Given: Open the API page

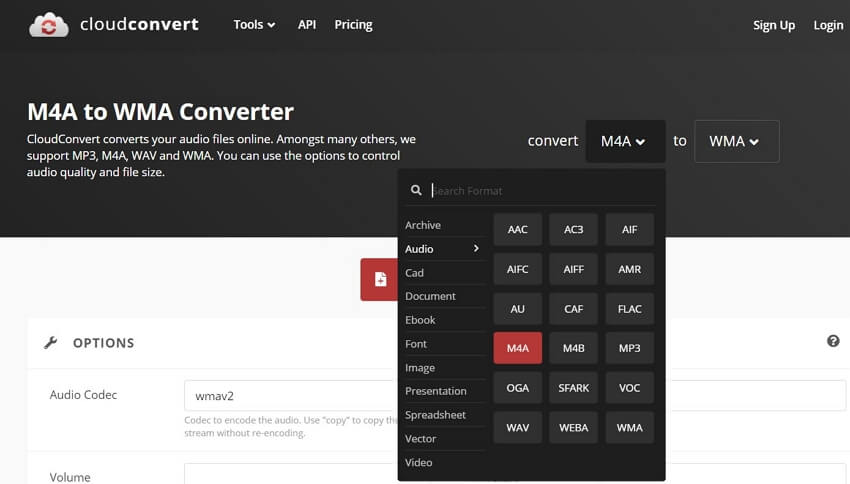Looking at the screenshot, I should point(307,24).
